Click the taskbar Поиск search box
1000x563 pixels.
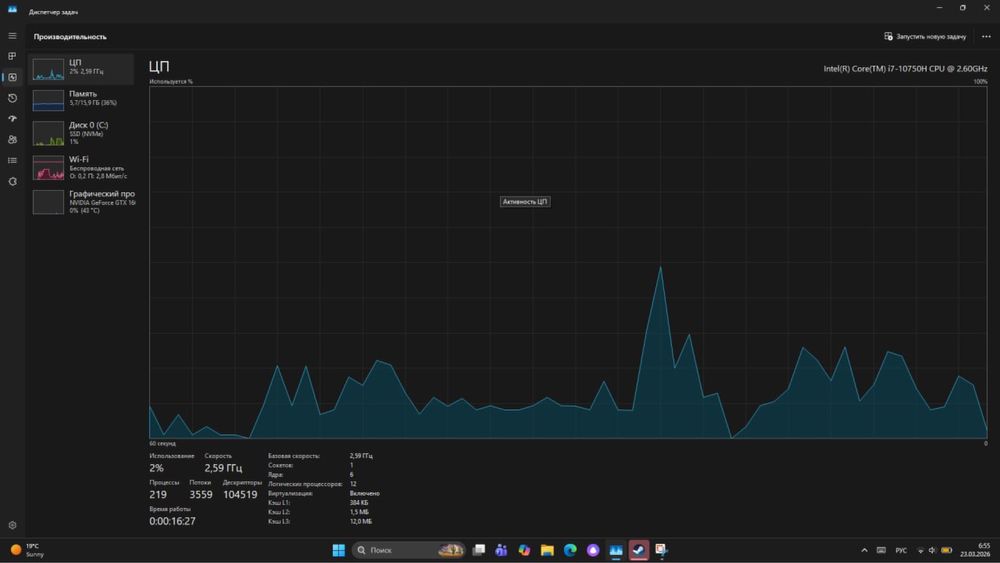click(408, 550)
